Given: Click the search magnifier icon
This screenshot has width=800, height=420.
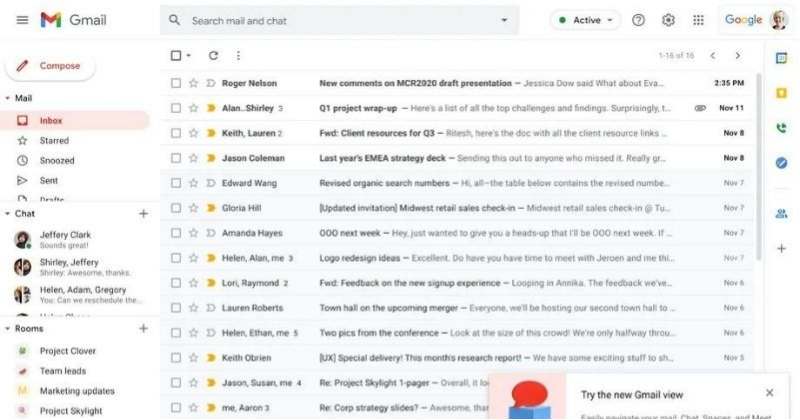Looking at the screenshot, I should pos(174,20).
